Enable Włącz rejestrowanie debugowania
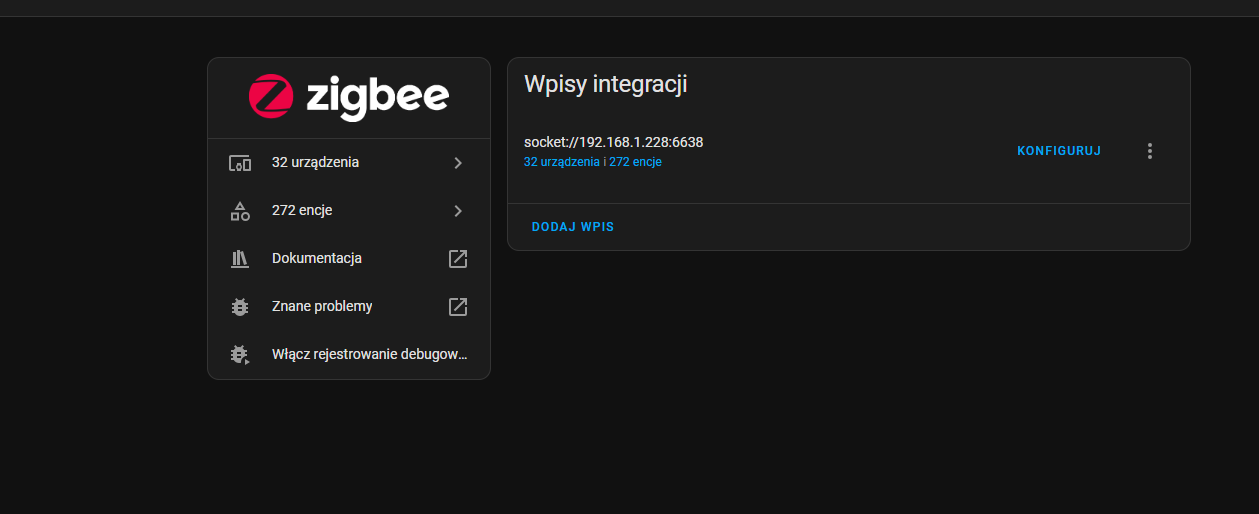Viewport: 1259px width, 514px height. 349,355
